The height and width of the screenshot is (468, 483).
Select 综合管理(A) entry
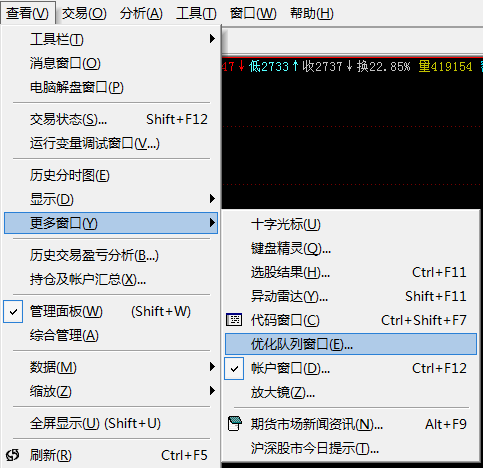click(111, 335)
